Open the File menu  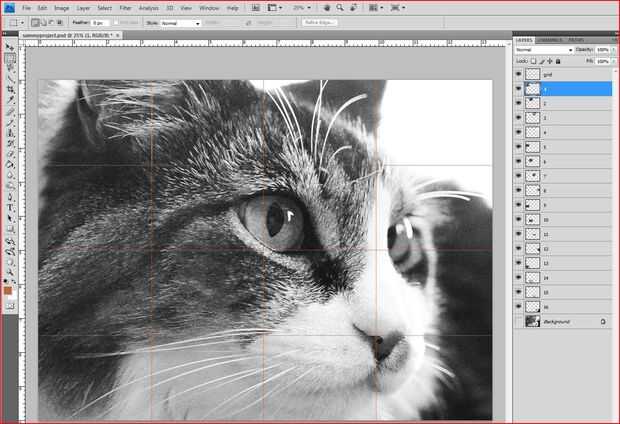coord(26,8)
